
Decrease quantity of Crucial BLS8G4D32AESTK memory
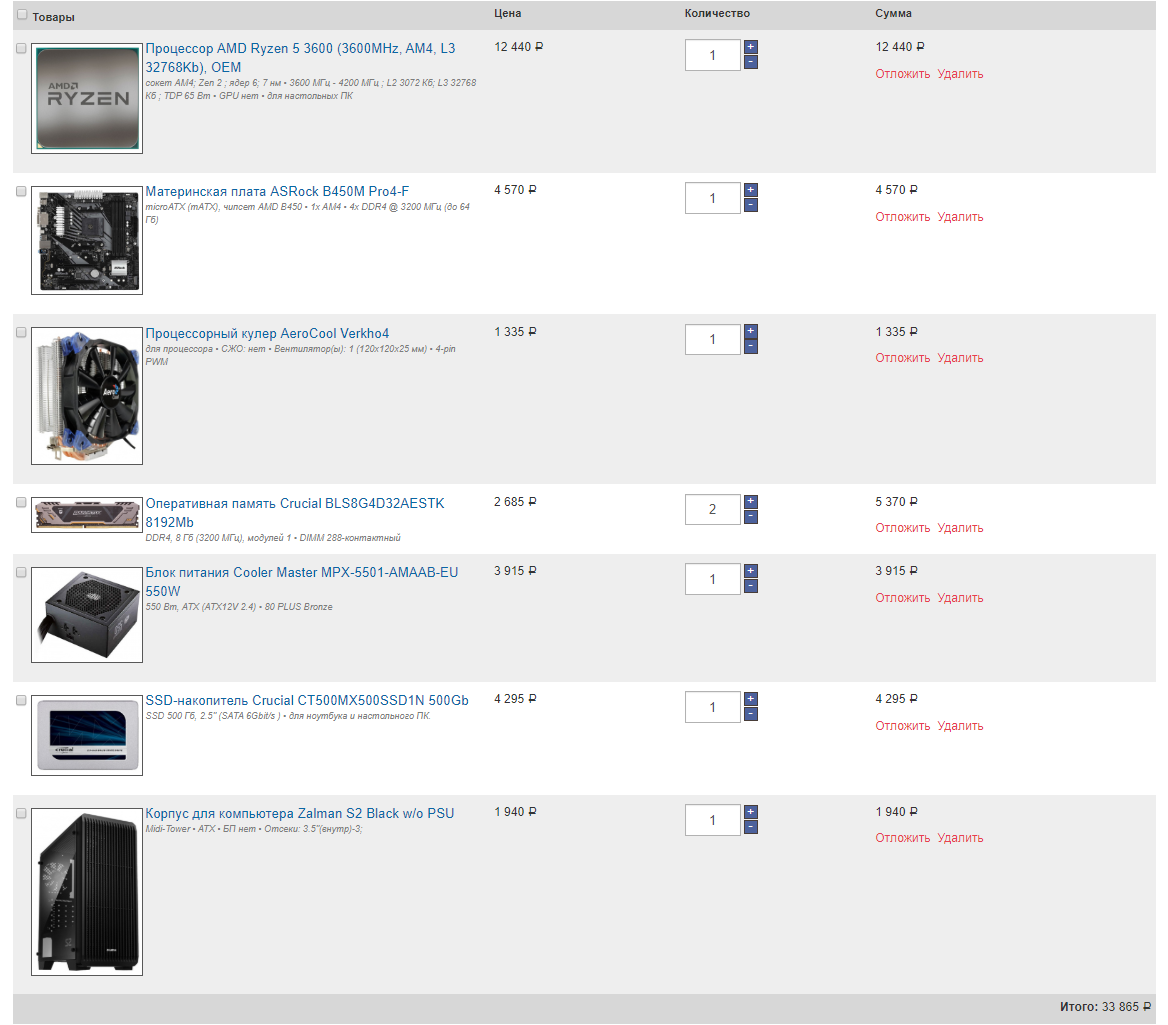[x=751, y=517]
